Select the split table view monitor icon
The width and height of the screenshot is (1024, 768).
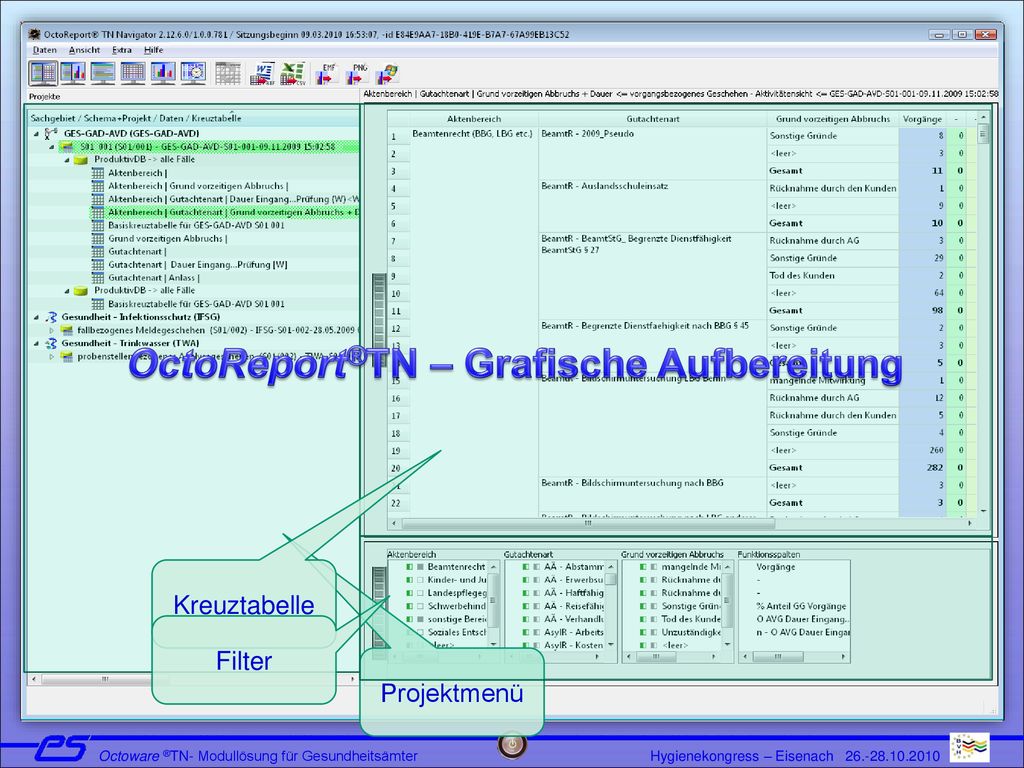point(43,73)
